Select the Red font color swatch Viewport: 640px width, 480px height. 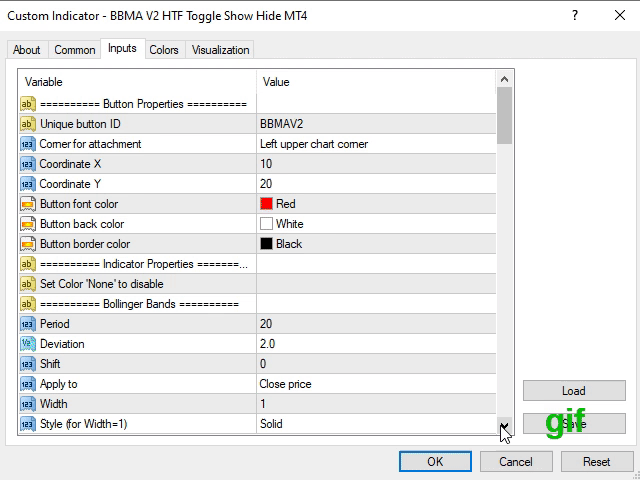pos(267,204)
